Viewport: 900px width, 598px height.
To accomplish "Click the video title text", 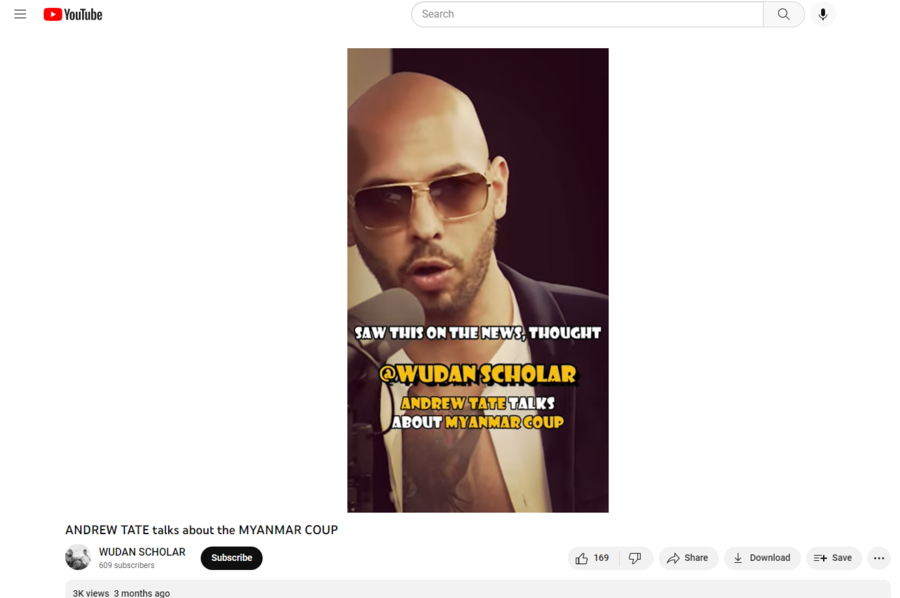I will [201, 530].
